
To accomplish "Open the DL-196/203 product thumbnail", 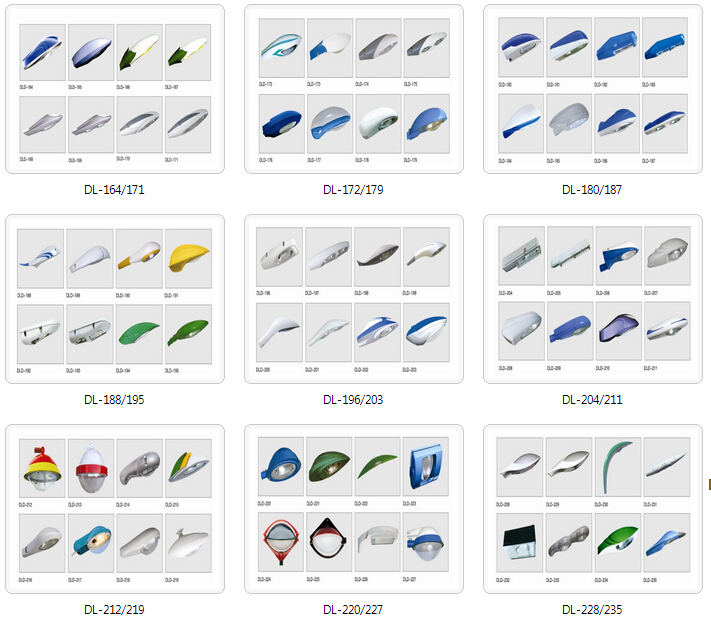I will click(x=354, y=299).
